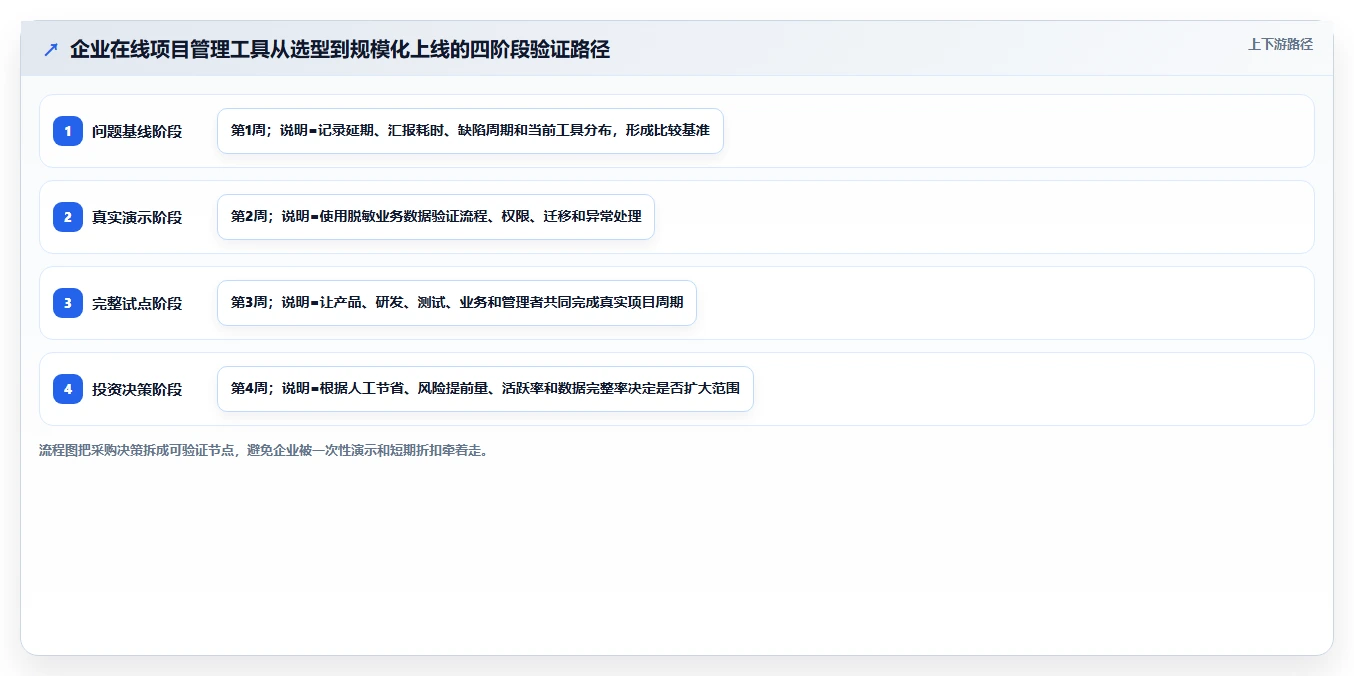Click the number 3 step badge
The width and height of the screenshot is (1354, 676).
68,303
